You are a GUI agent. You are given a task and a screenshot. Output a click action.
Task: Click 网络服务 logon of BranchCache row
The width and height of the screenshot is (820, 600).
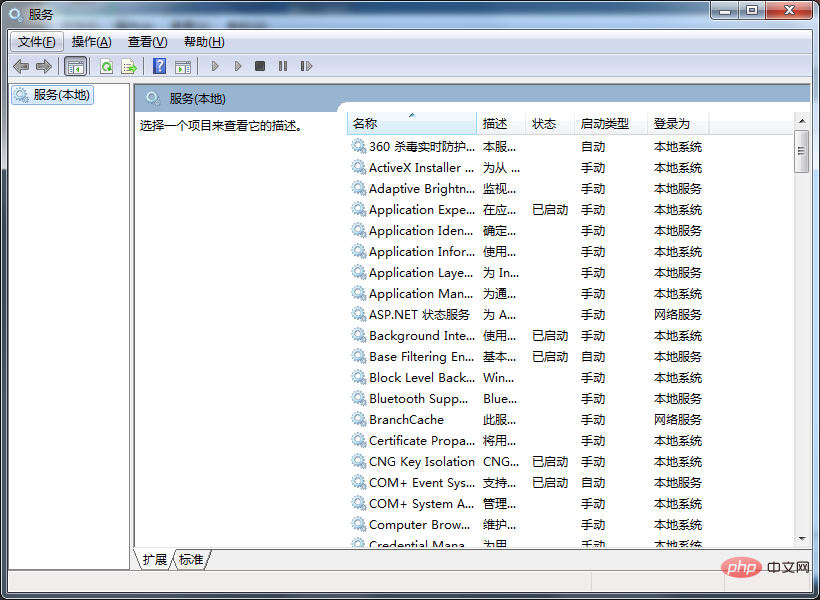(678, 420)
